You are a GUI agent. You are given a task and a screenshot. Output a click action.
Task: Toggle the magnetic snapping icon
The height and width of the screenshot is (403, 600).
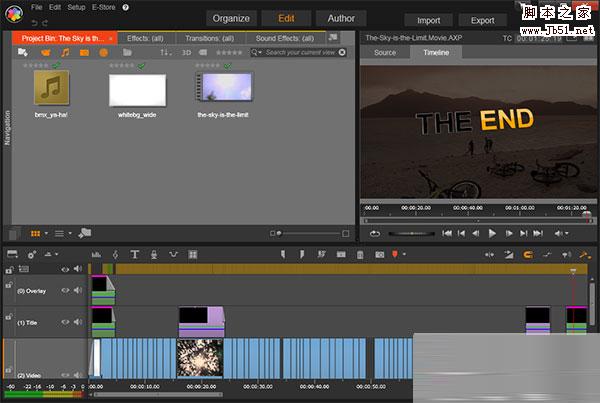528,254
